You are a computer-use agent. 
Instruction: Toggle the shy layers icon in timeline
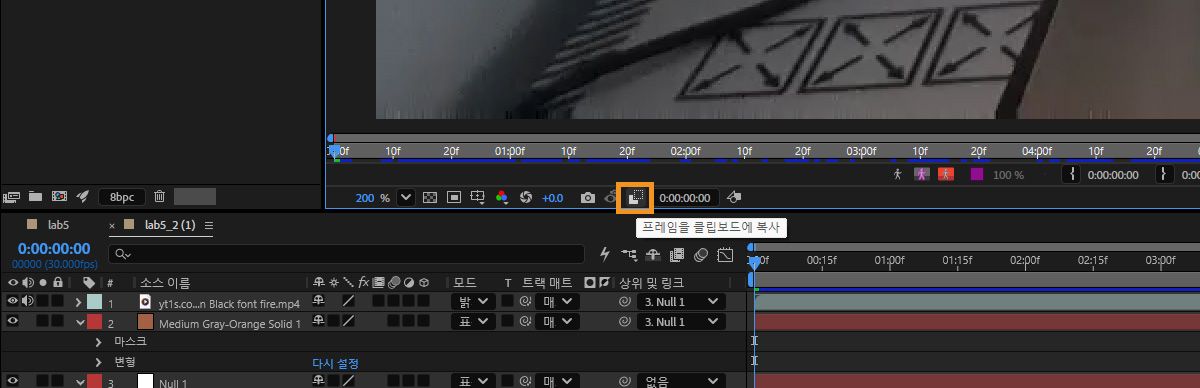(654, 255)
